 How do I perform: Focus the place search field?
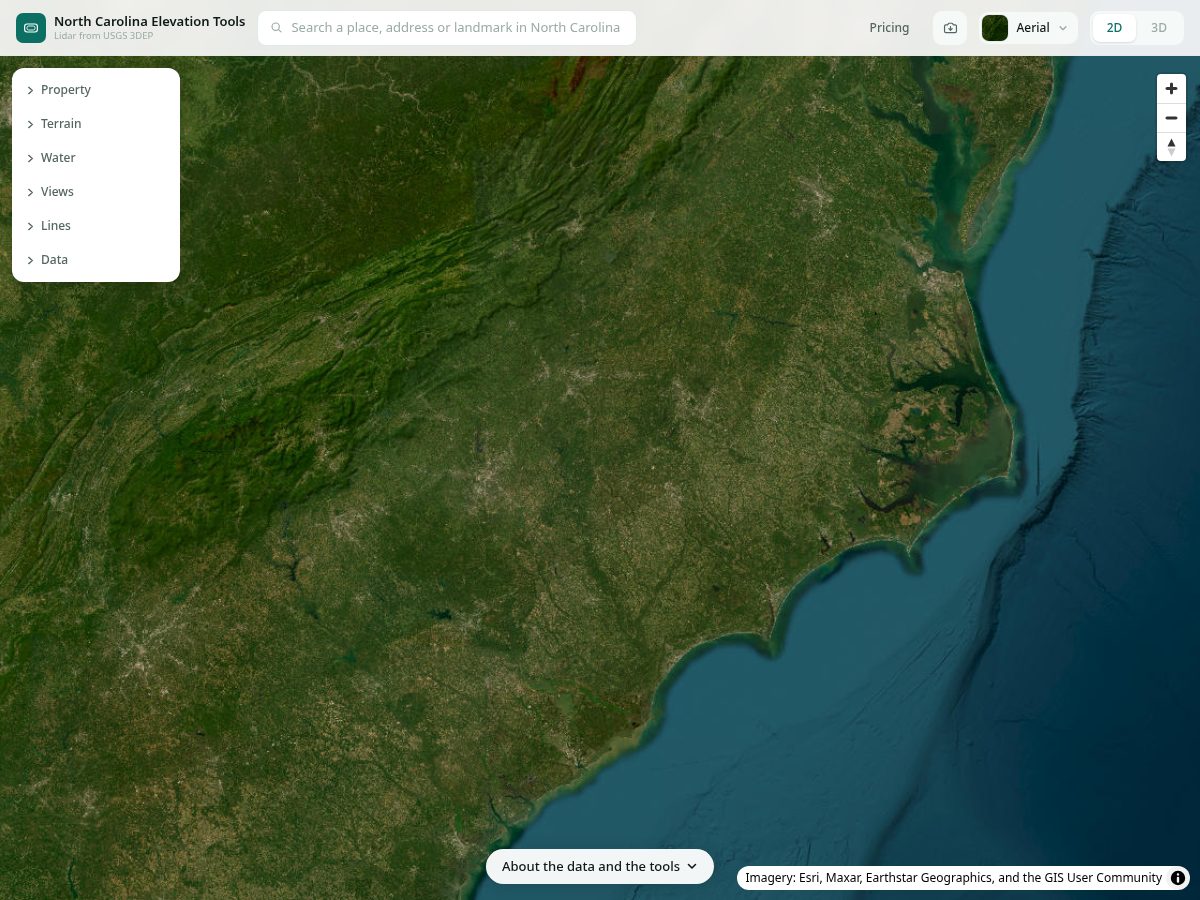(447, 28)
